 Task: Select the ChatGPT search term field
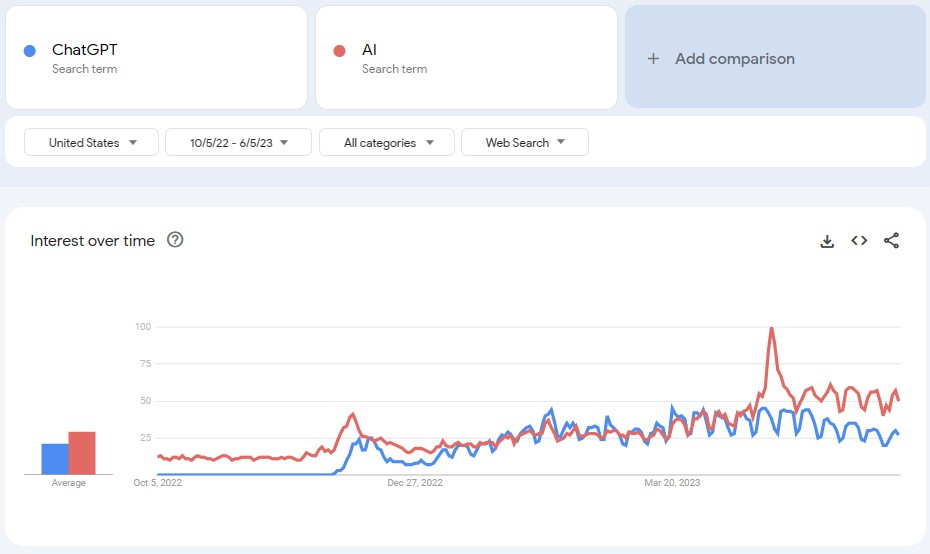[156, 58]
